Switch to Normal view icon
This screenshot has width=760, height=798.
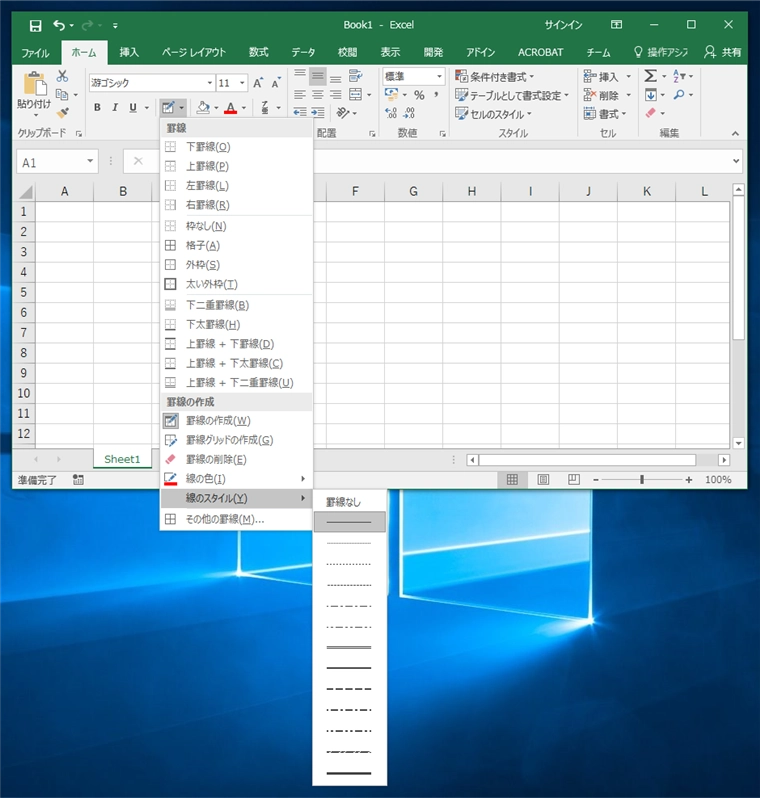point(512,479)
